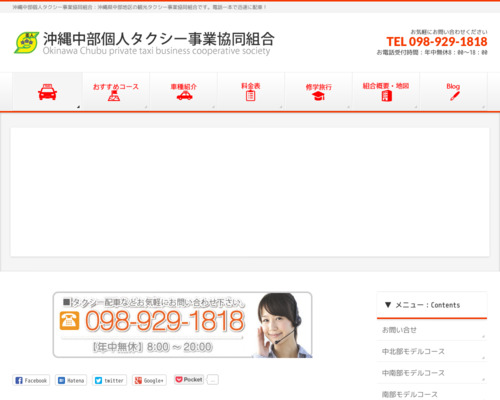Select the 料金表 clipboard icon
The width and height of the screenshot is (500, 400).
tap(251, 92)
